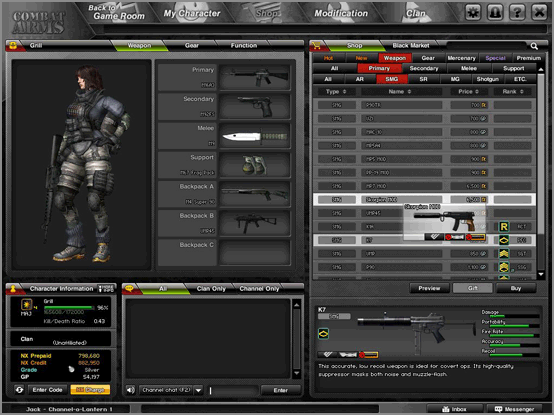Image resolution: width=554 pixels, height=415 pixels.
Task: Click the NX Charge button
Action: [x=90, y=390]
